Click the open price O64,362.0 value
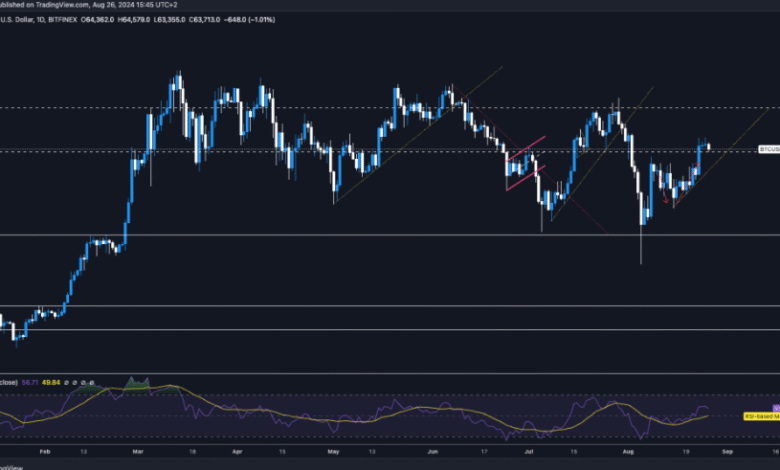This screenshot has width=780, height=470. click(x=98, y=20)
